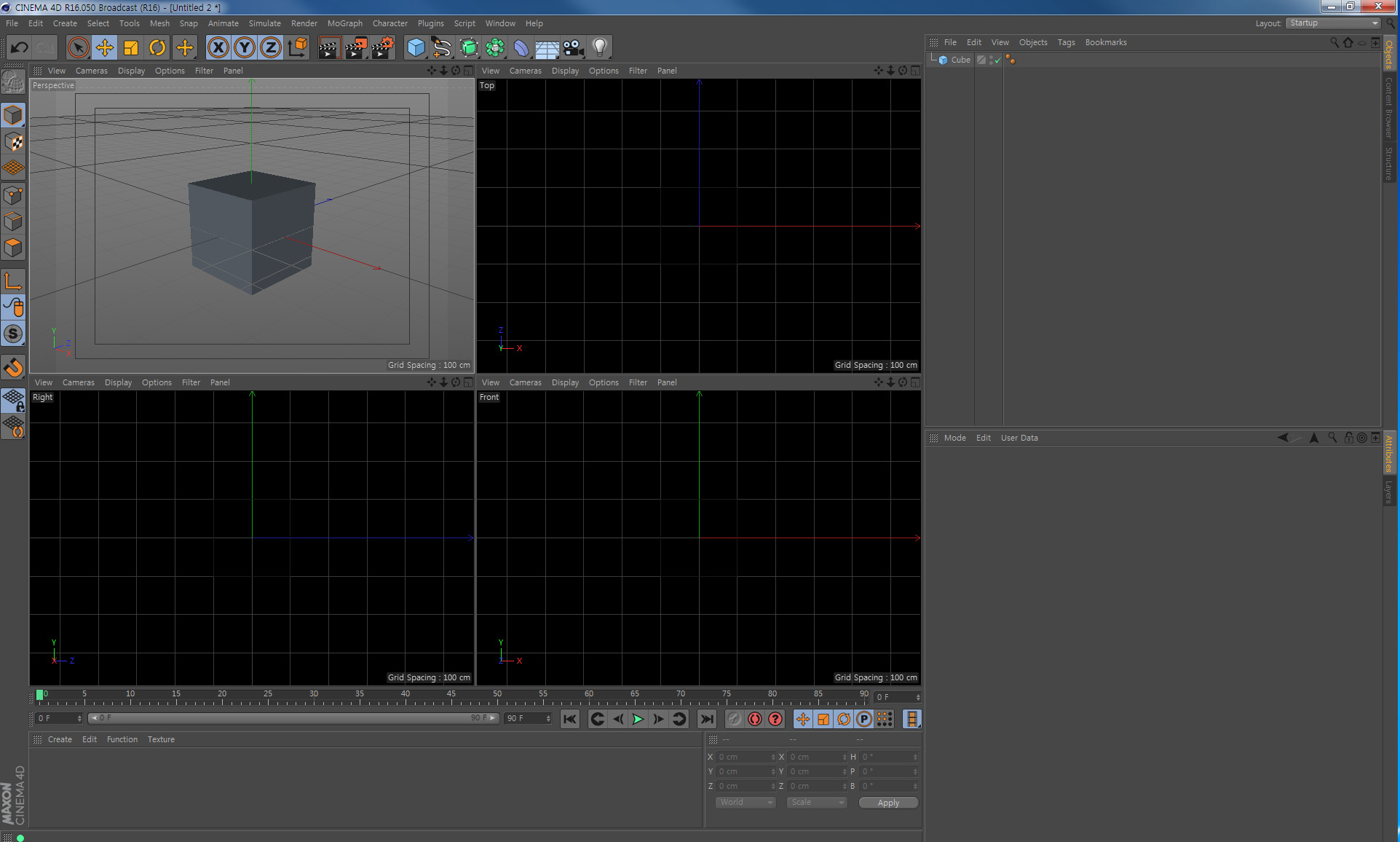Go to previous frame
The image size is (1400, 842).
(617, 720)
